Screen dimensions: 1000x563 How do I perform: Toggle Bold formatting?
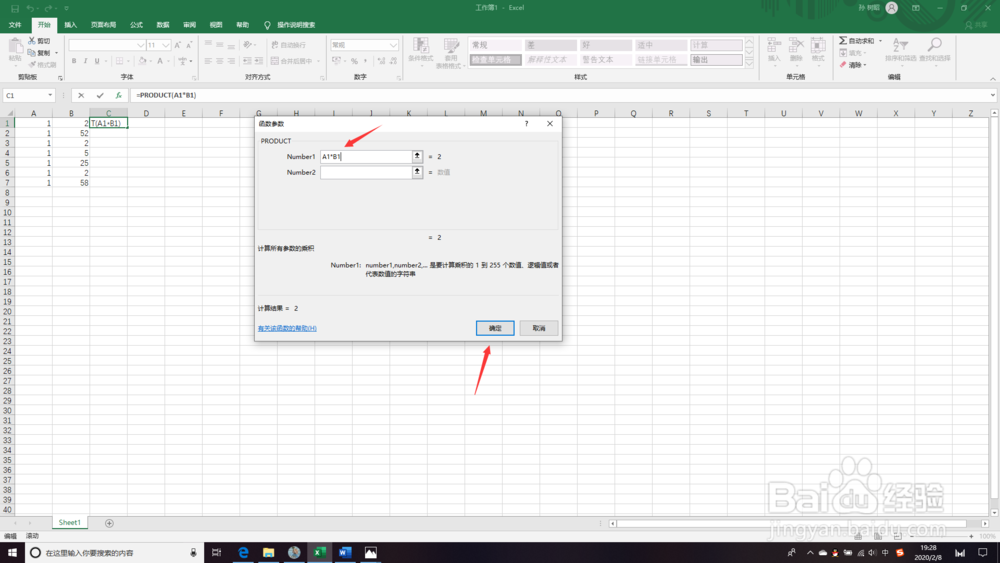[74, 61]
